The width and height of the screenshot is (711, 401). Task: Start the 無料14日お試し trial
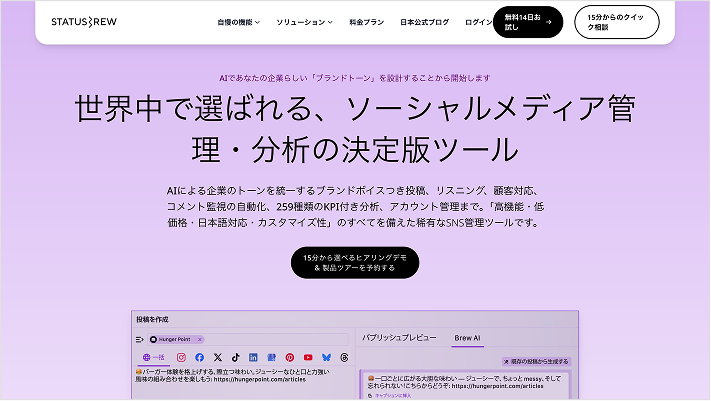pos(528,22)
